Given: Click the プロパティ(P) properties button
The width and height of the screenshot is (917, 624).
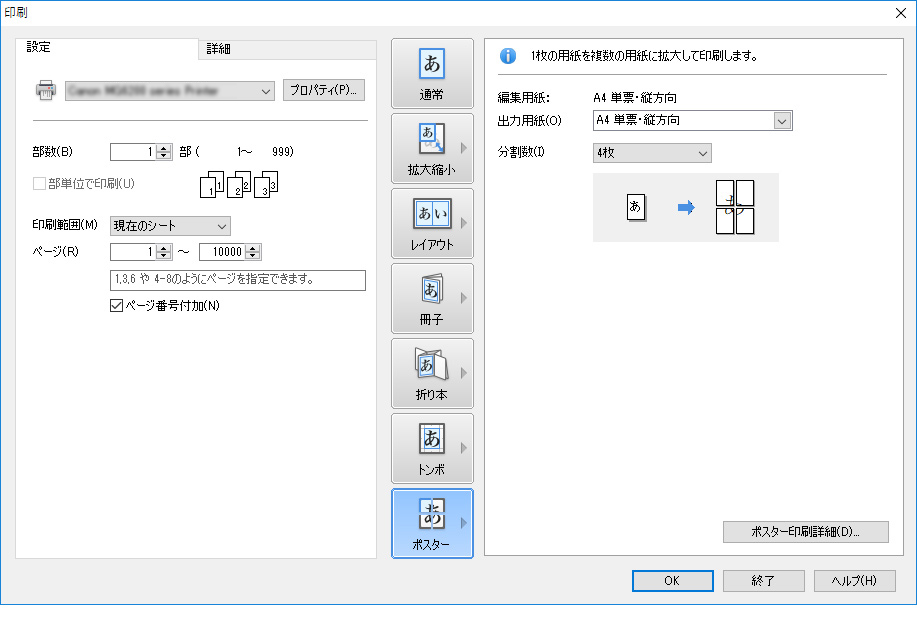Looking at the screenshot, I should 324,90.
